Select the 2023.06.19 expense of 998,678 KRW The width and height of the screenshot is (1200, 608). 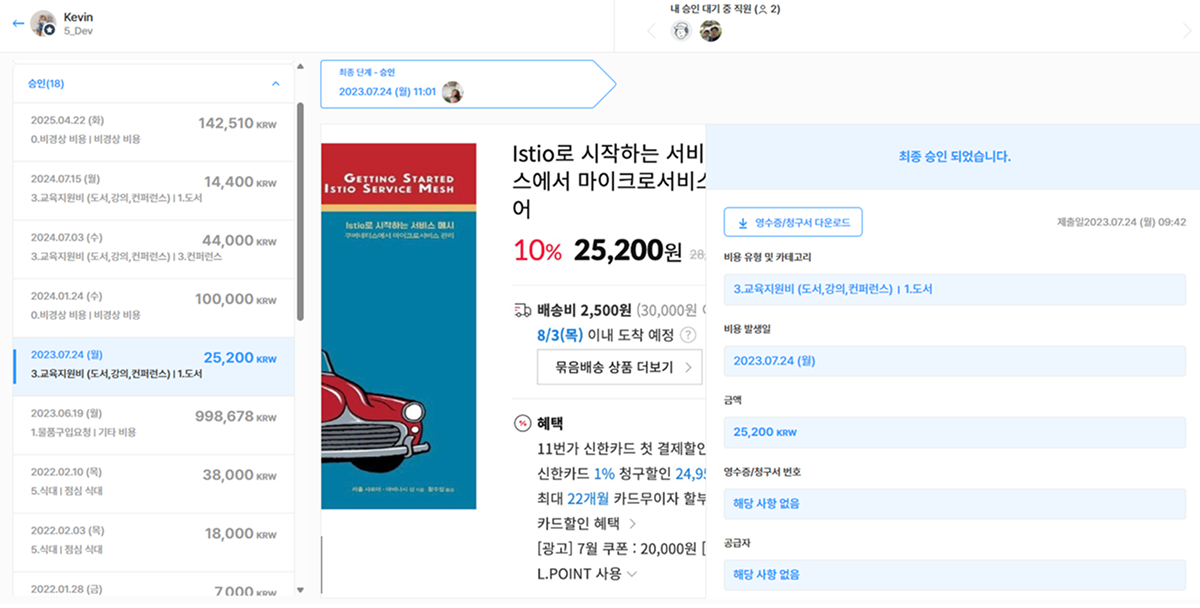point(153,425)
